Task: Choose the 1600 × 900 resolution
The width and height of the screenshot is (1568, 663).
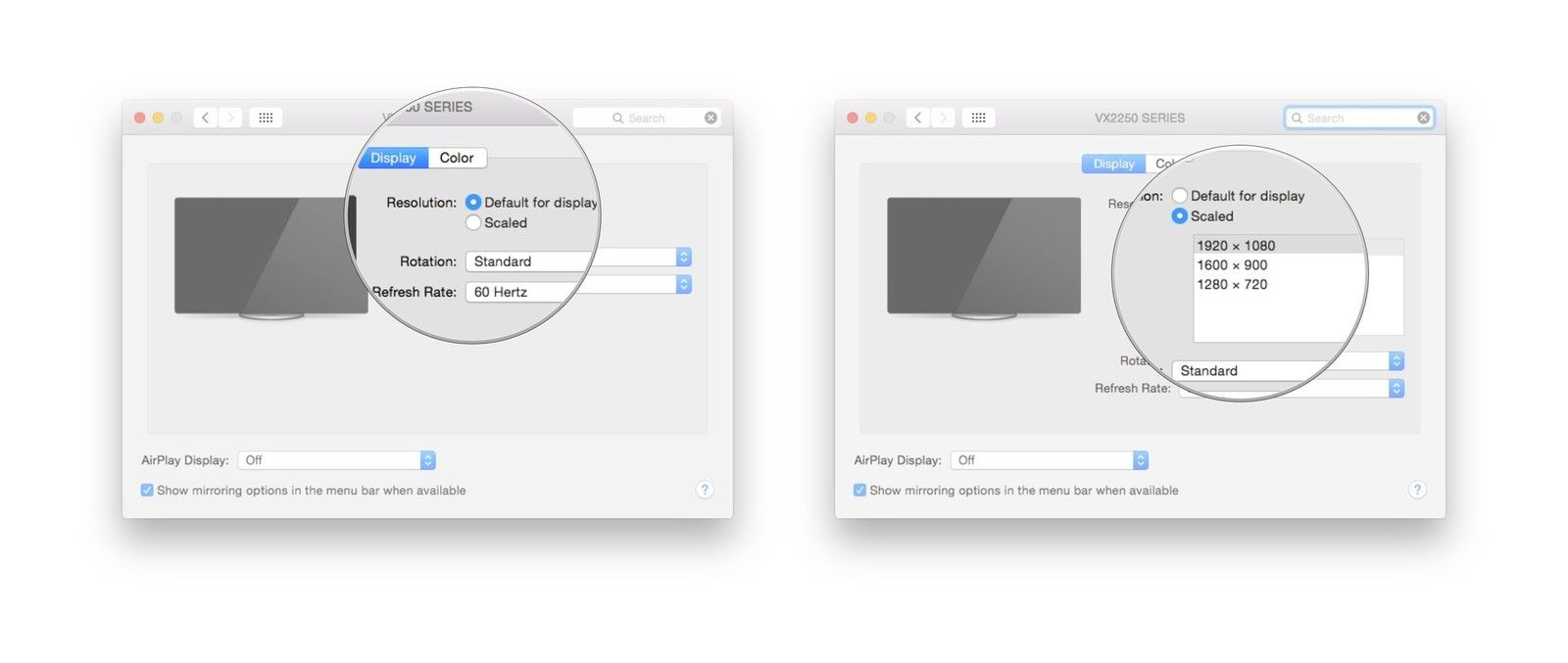Action: pyautogui.click(x=1232, y=265)
